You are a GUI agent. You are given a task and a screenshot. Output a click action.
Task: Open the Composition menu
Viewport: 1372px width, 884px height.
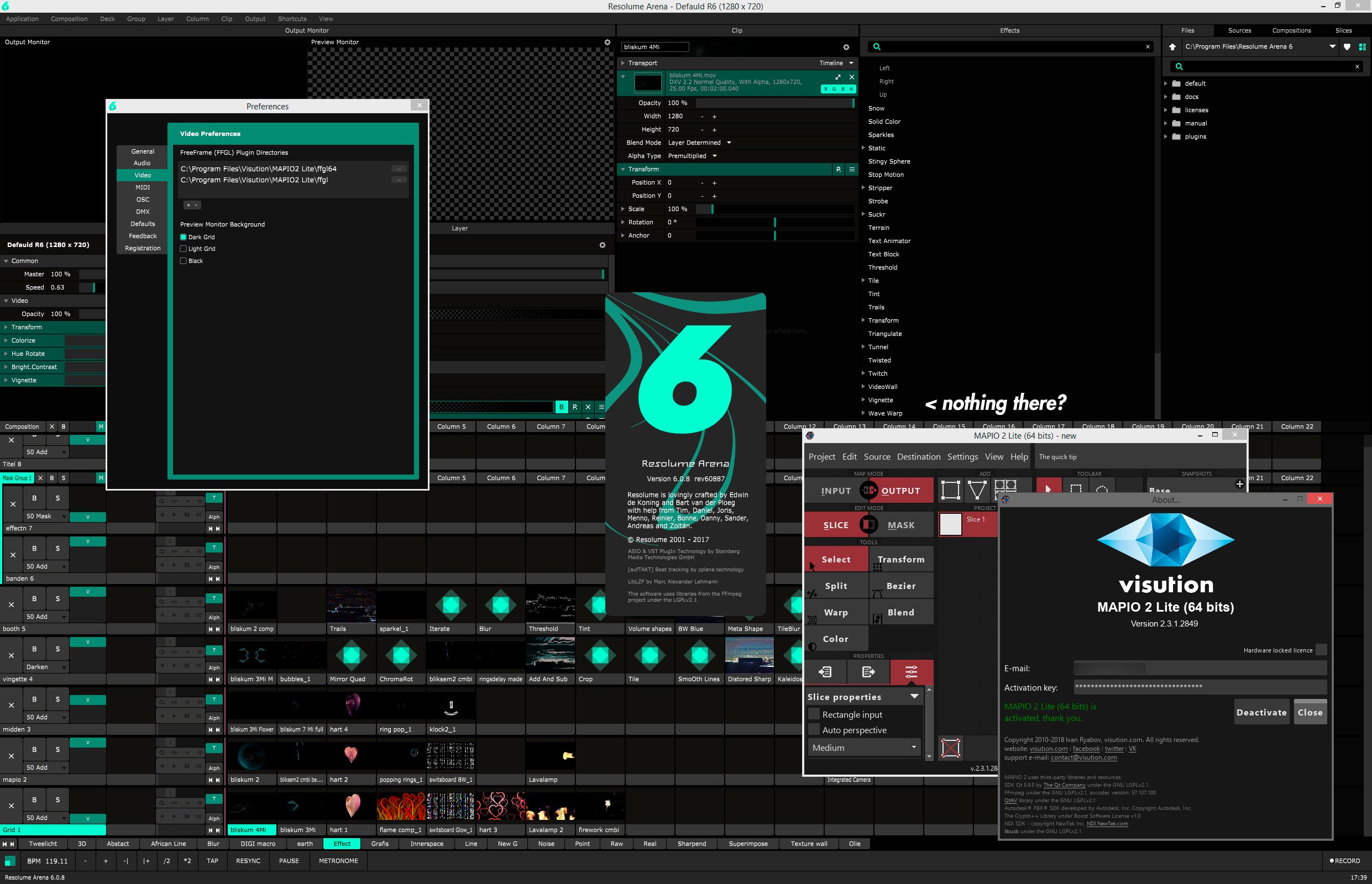69,19
